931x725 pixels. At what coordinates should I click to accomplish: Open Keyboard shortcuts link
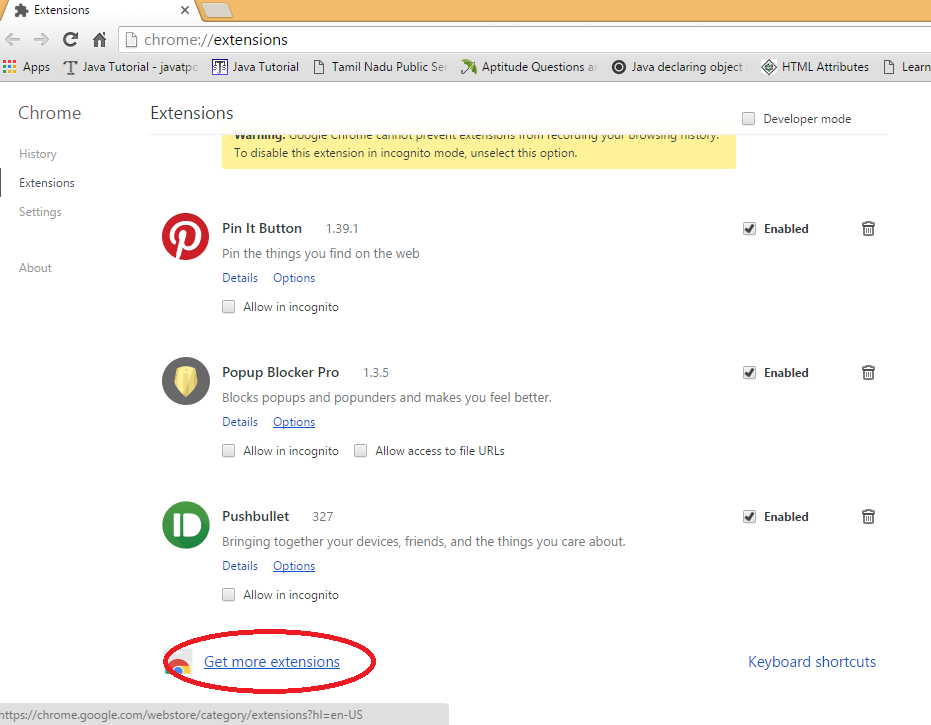pyautogui.click(x=812, y=662)
